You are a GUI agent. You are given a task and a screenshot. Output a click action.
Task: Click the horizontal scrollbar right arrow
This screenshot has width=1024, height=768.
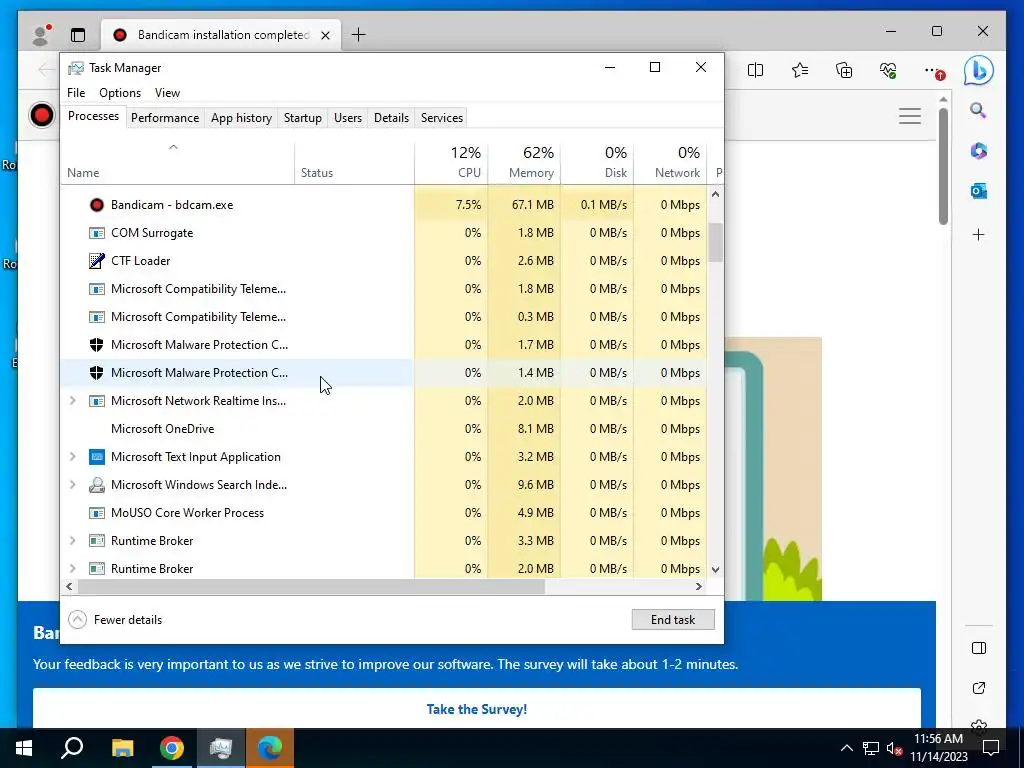[699, 586]
